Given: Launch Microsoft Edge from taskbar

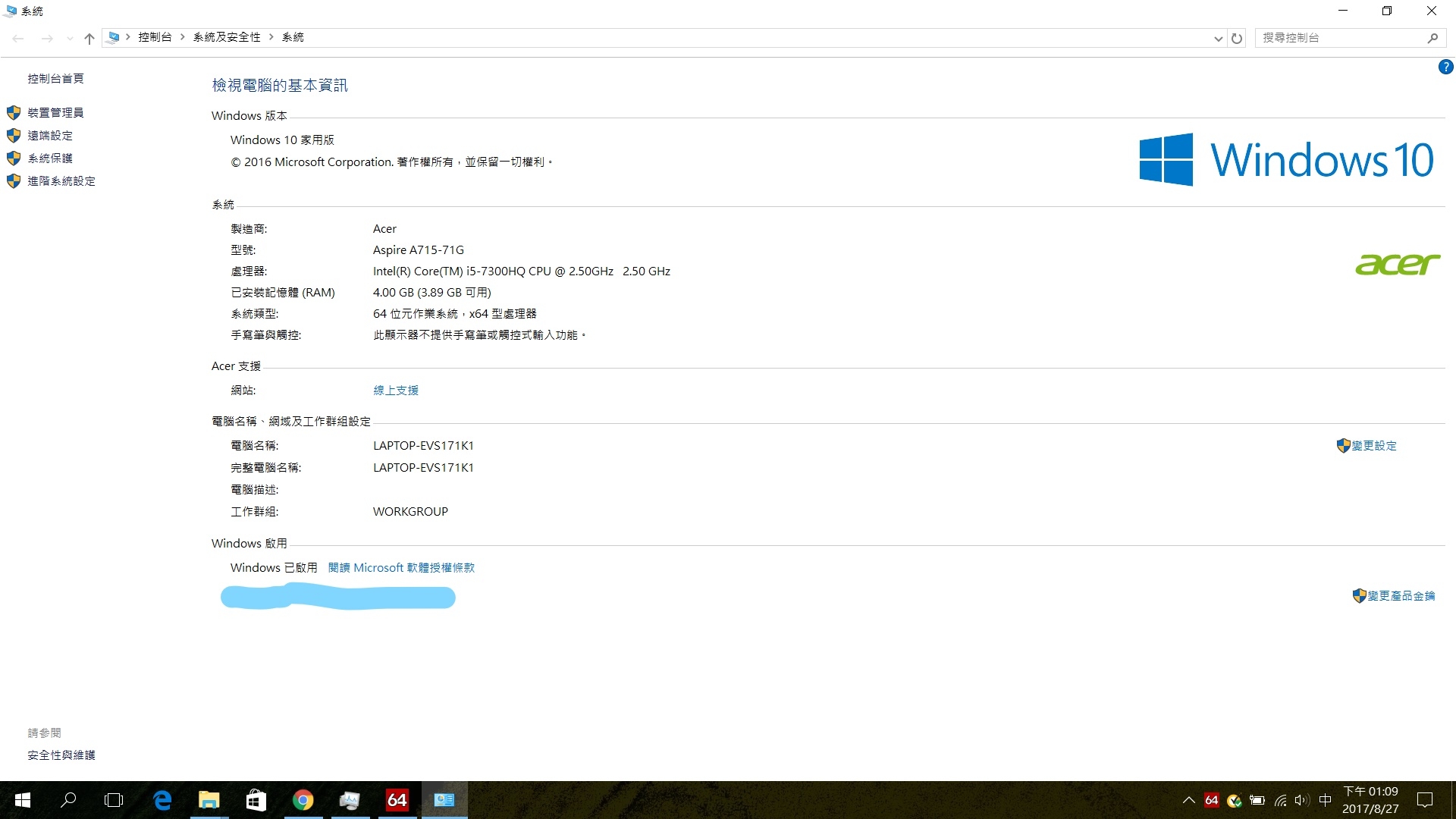Looking at the screenshot, I should click(x=162, y=800).
